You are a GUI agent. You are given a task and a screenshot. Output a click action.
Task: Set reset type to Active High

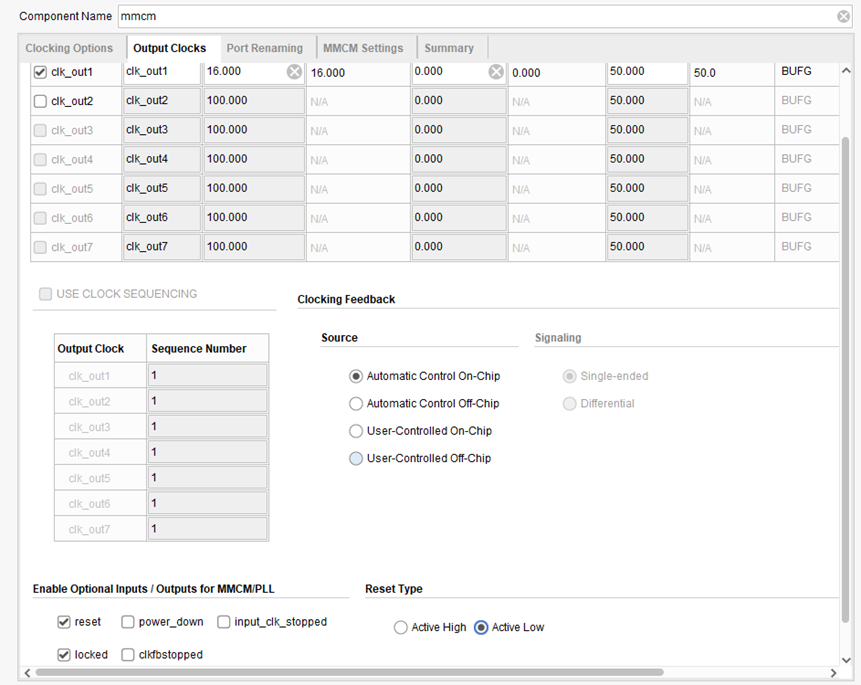[x=401, y=628]
